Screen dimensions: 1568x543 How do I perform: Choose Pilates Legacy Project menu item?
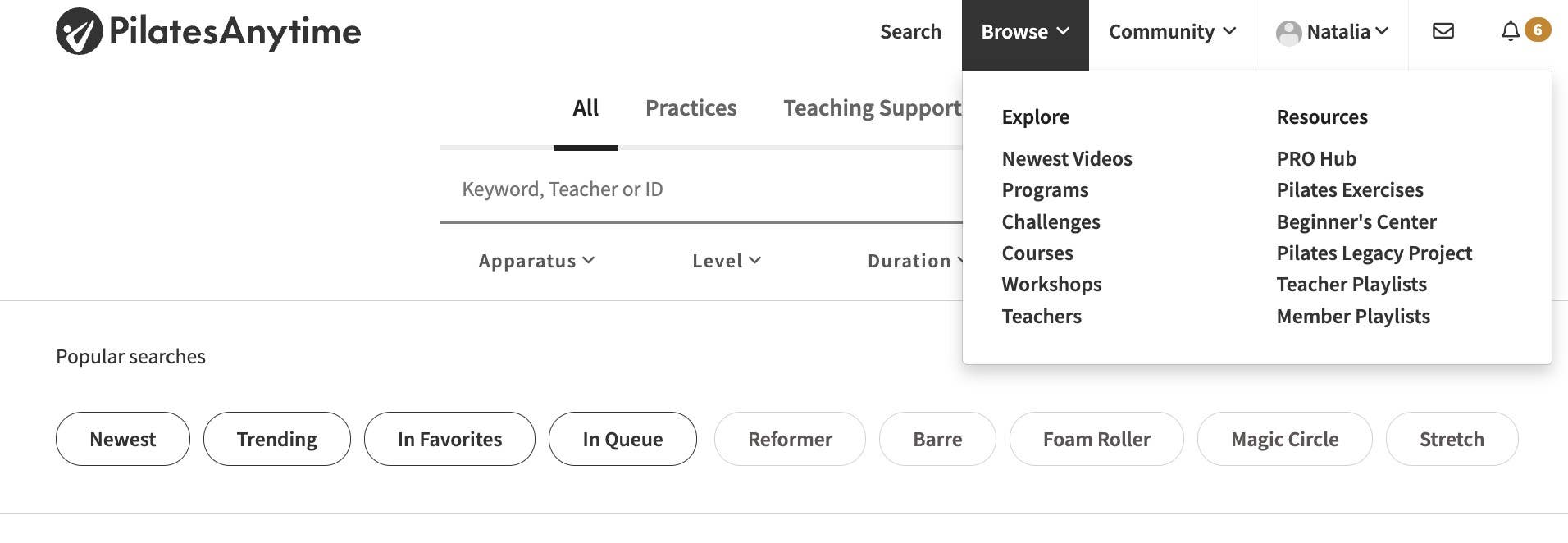pos(1374,253)
